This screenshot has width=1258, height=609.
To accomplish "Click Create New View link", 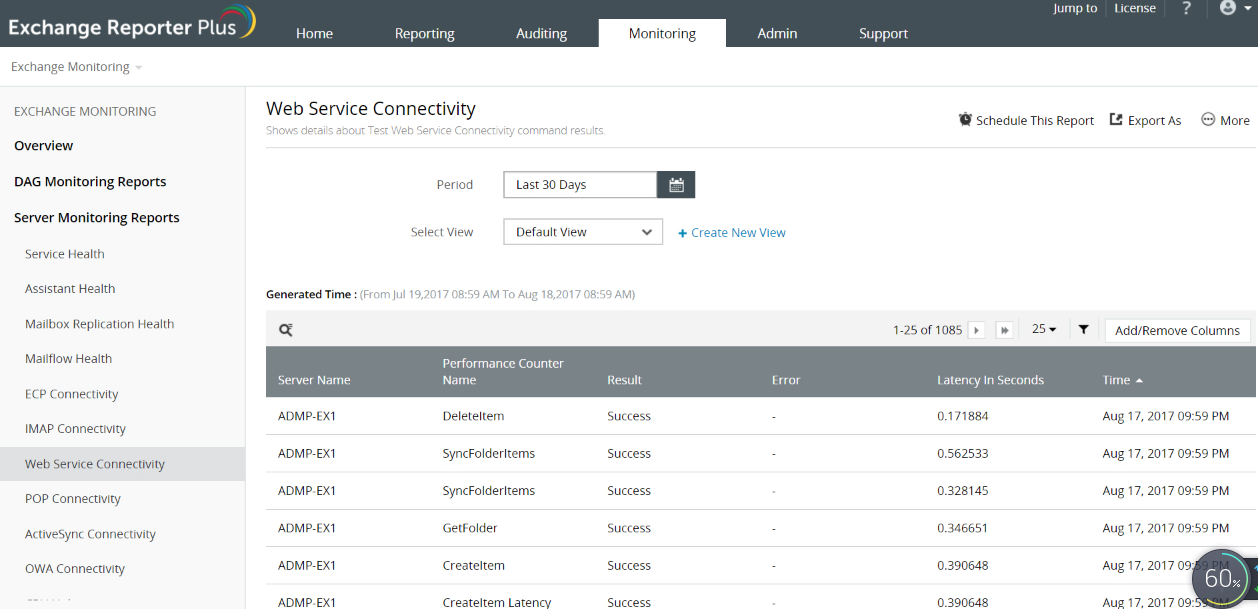I will (x=732, y=232).
